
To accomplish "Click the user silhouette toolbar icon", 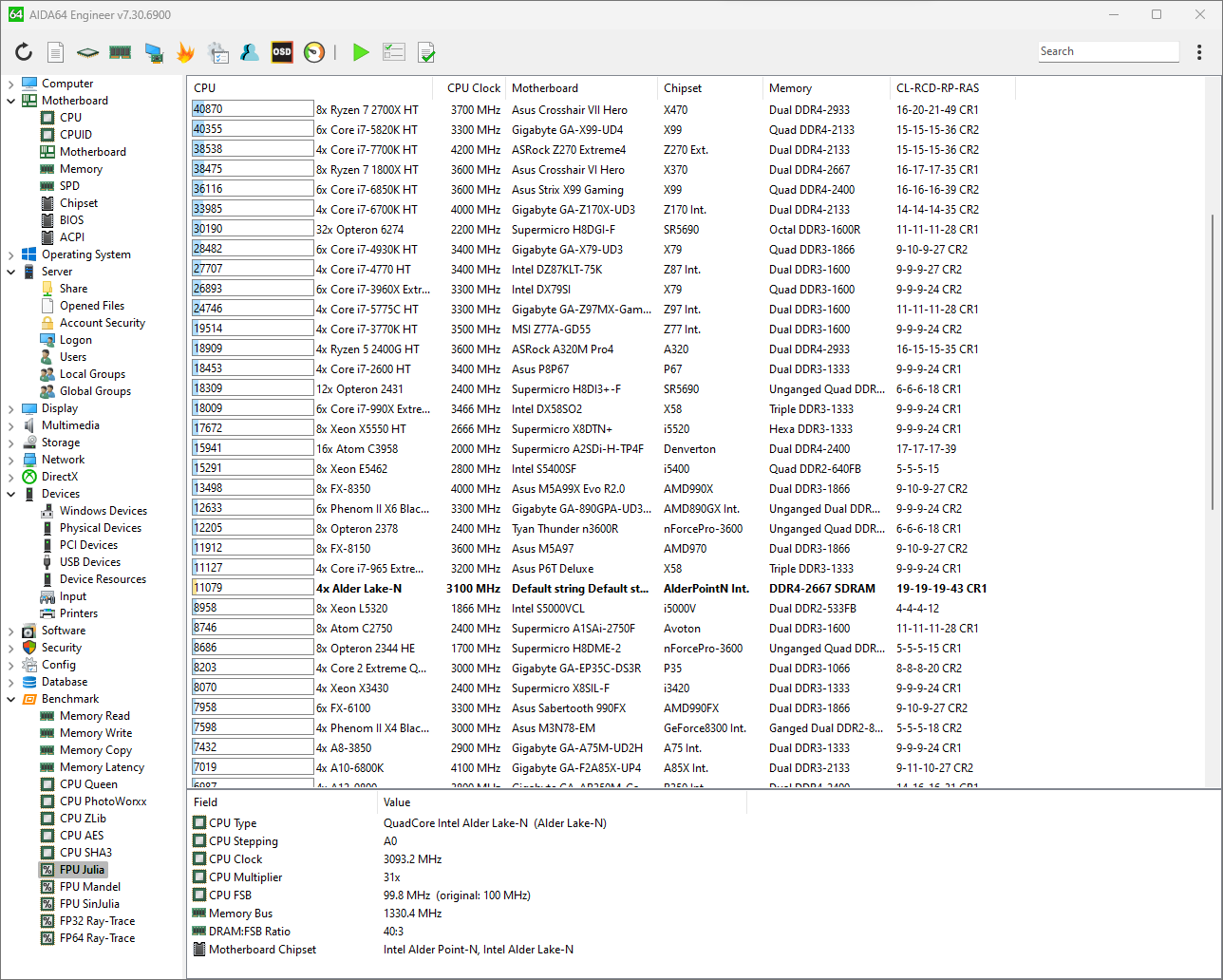I will tap(250, 52).
